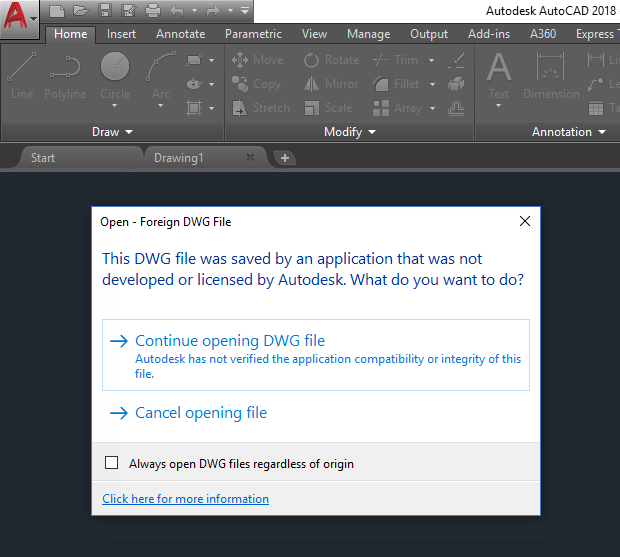The width and height of the screenshot is (620, 557).
Task: Click the Save As icon in quick access toolbar
Action: pyautogui.click(x=129, y=11)
